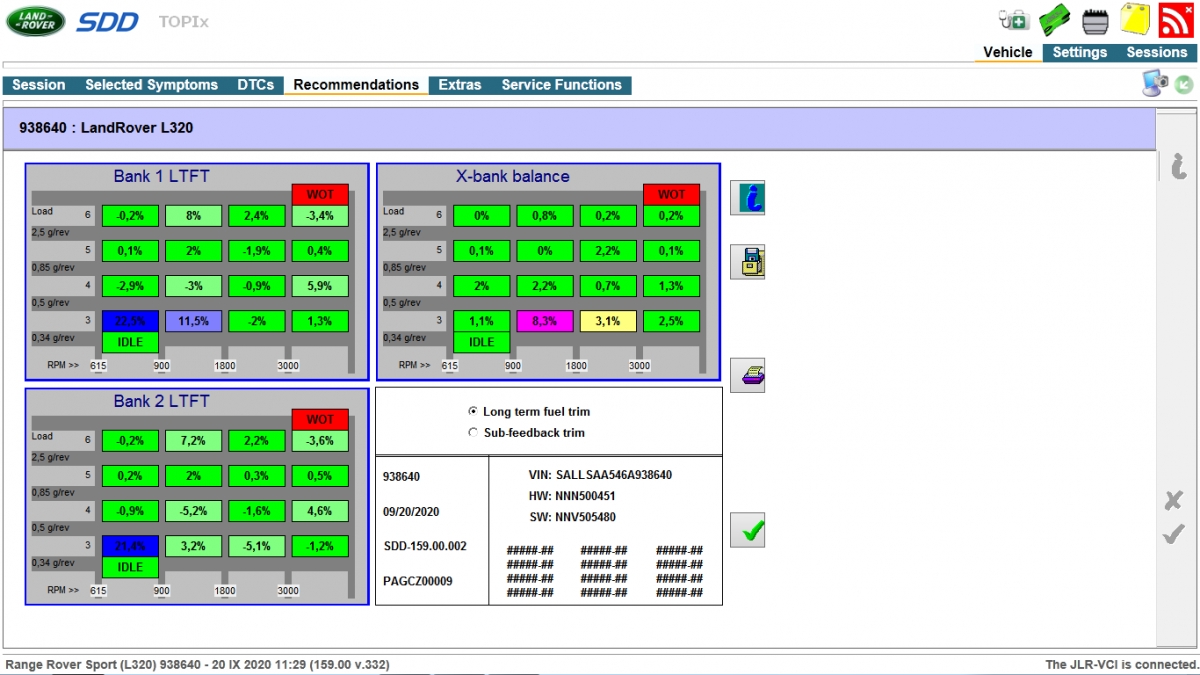Switch to the DTCs tab
The width and height of the screenshot is (1200, 675).
coord(255,85)
